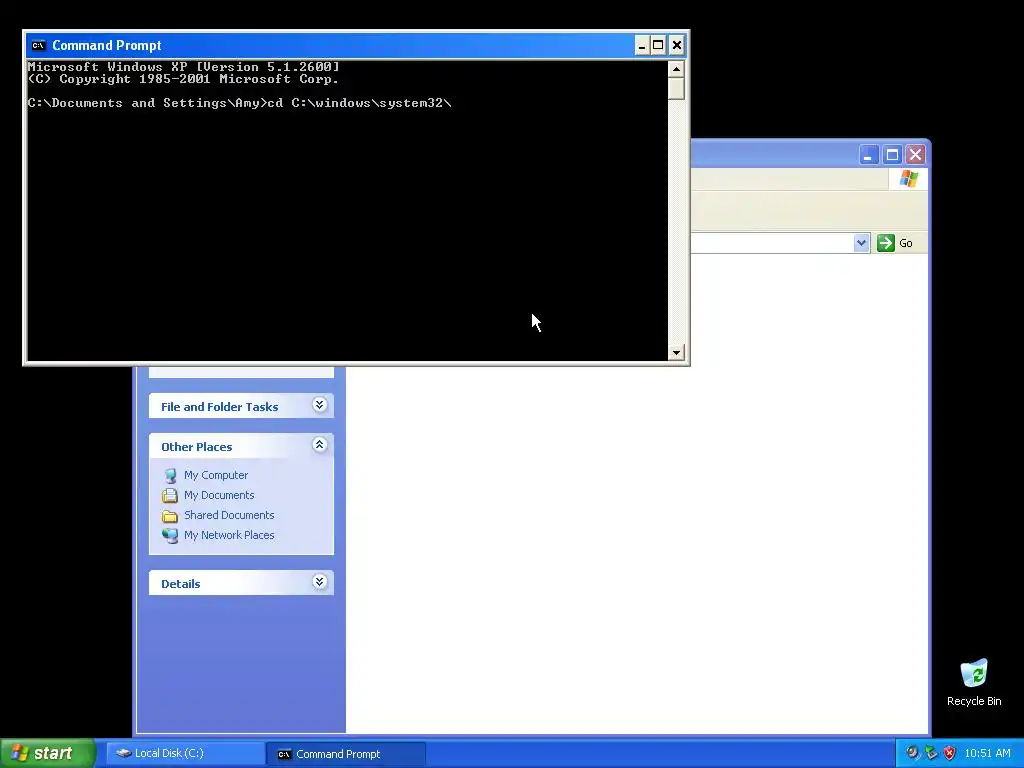Click the Windows flag logo in Explorer
This screenshot has width=1024, height=768.
click(x=908, y=178)
